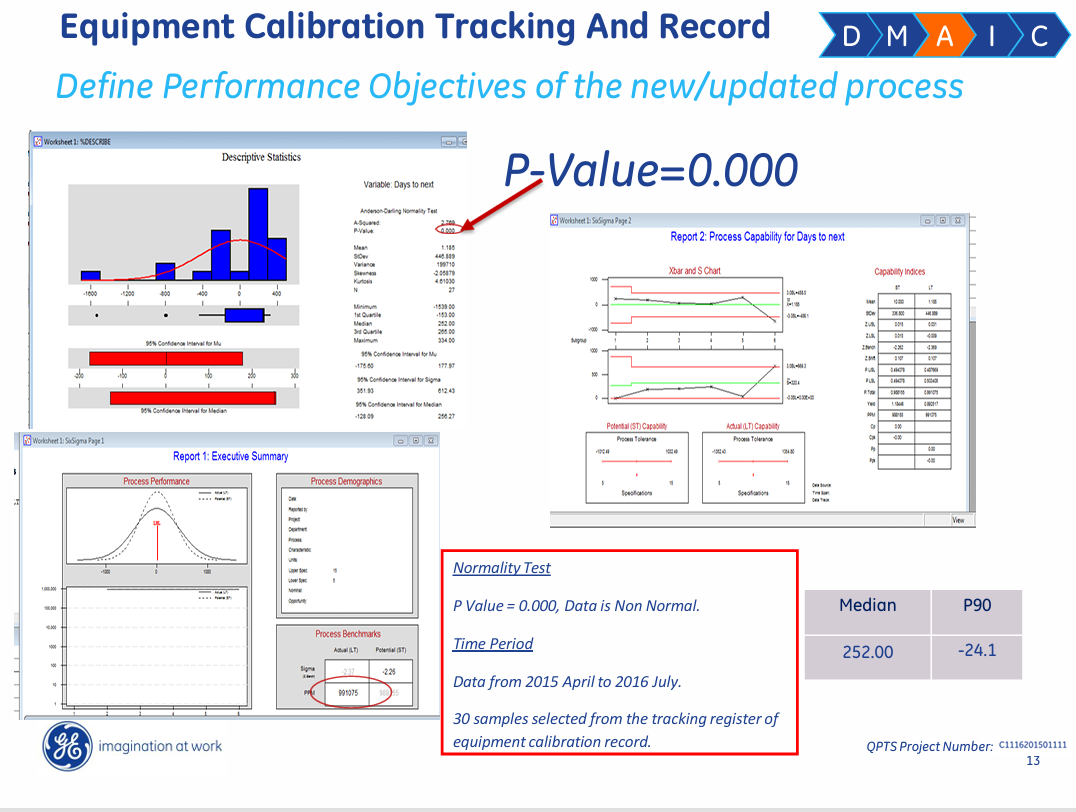Click the SixSigma Page 2 window icon

coord(554,220)
